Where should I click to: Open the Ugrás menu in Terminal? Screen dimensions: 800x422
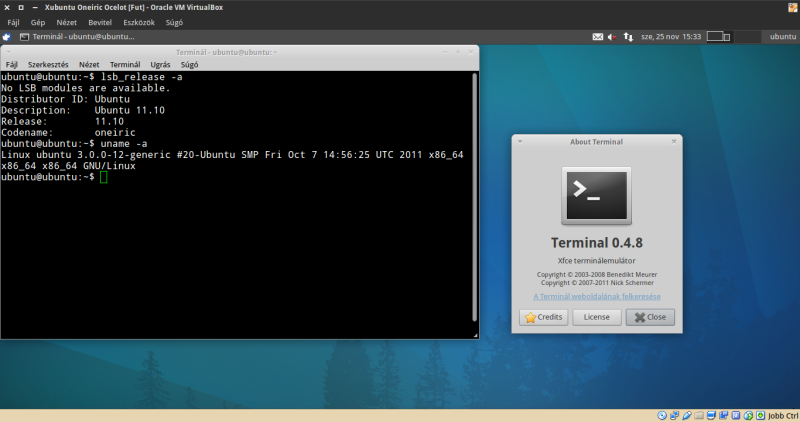point(160,64)
